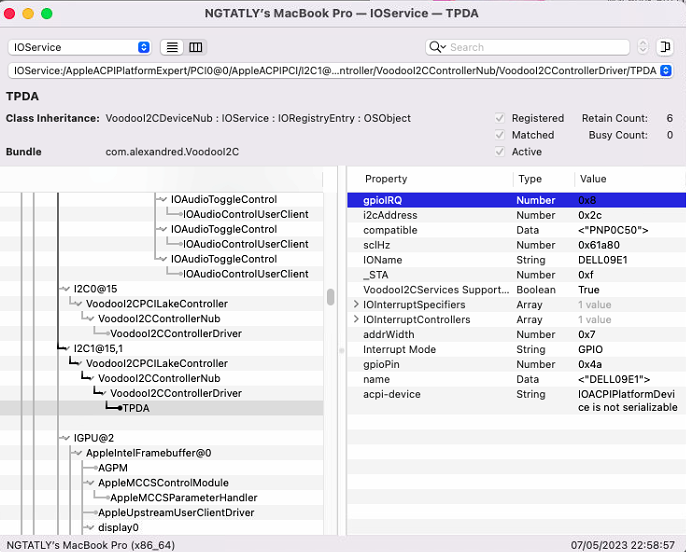Toggle the Active checkbox
Image resolution: width=686 pixels, height=552 pixels.
[x=499, y=152]
